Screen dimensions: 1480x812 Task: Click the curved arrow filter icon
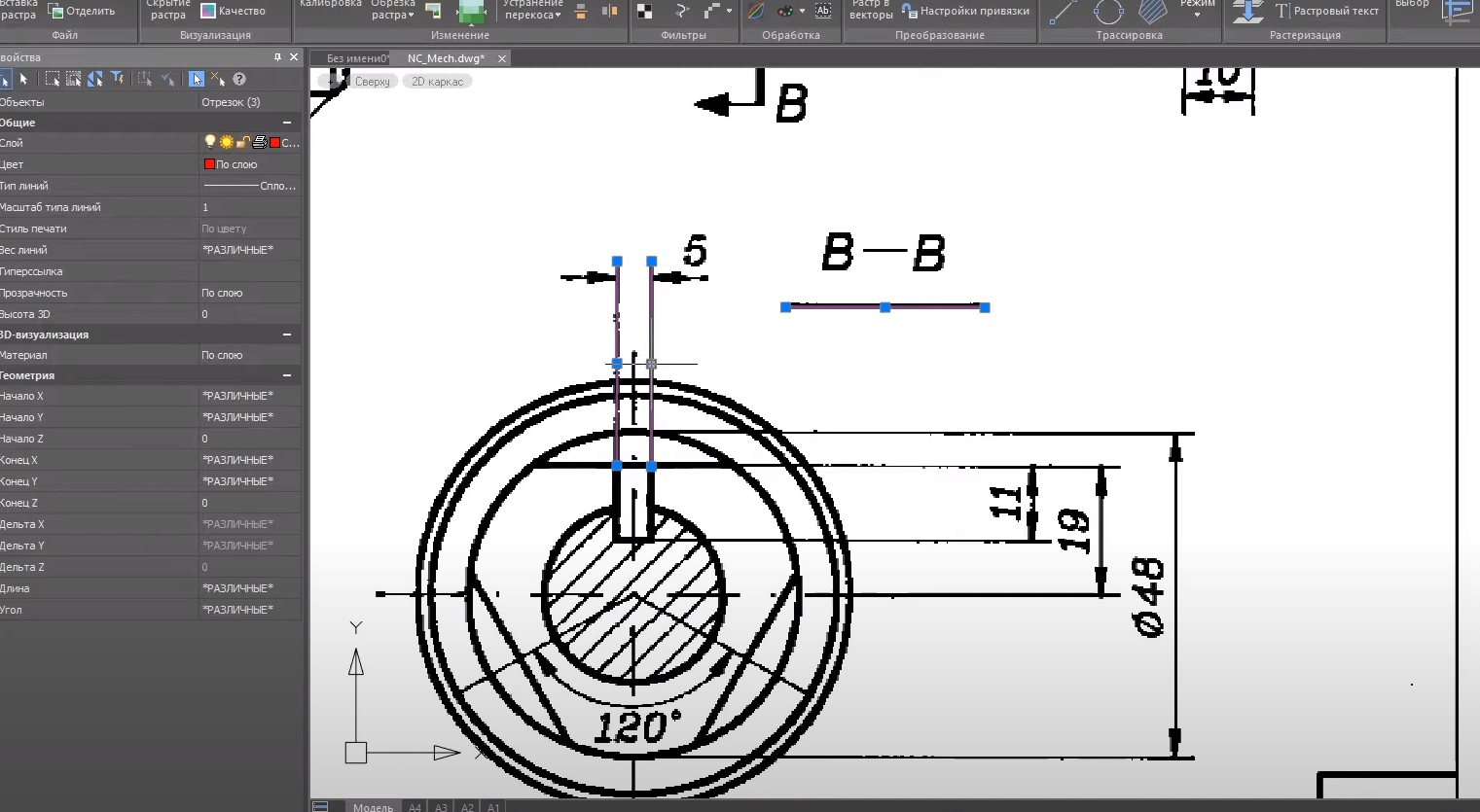click(682, 11)
